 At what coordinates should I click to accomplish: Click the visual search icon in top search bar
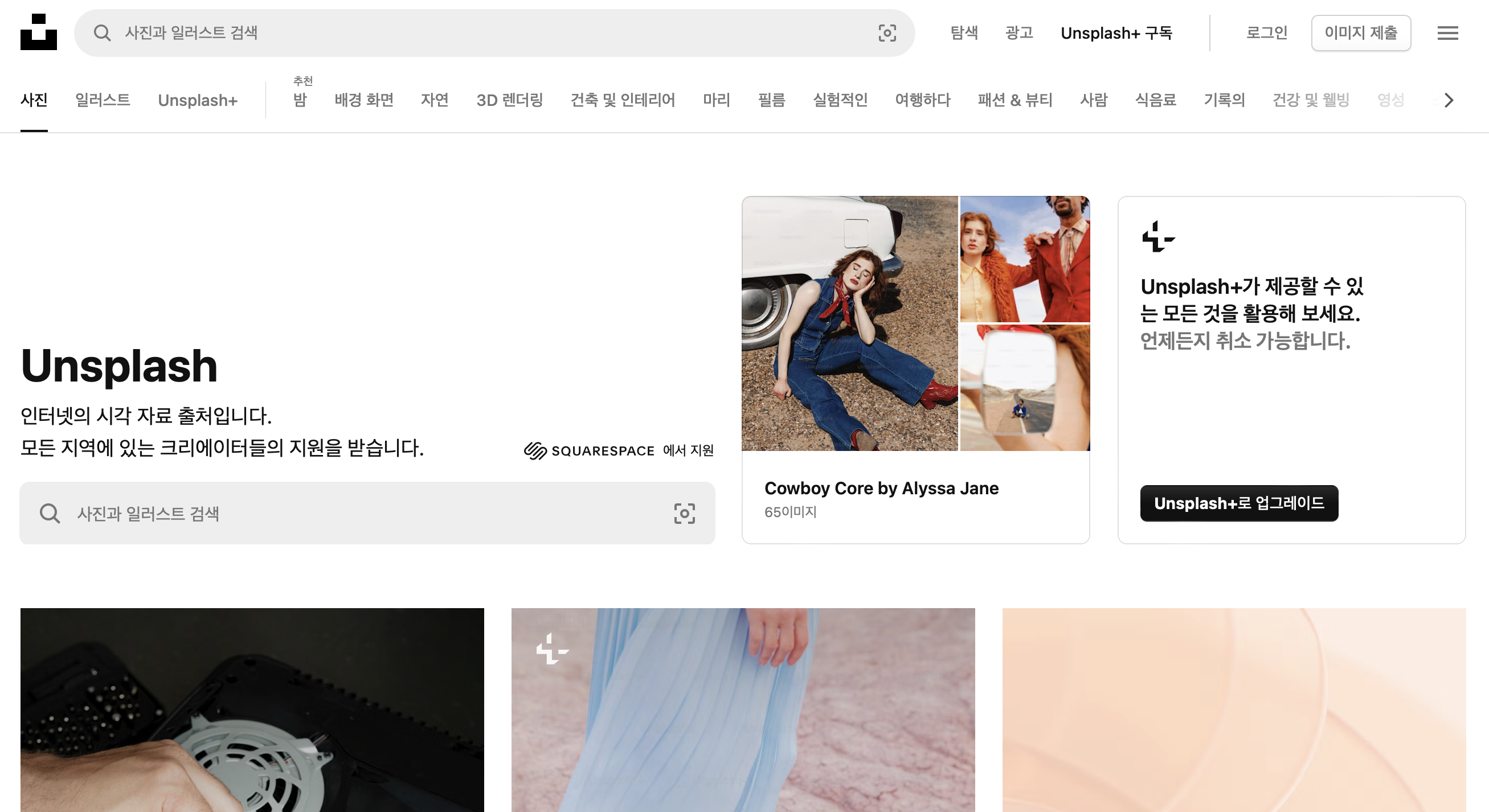point(887,33)
